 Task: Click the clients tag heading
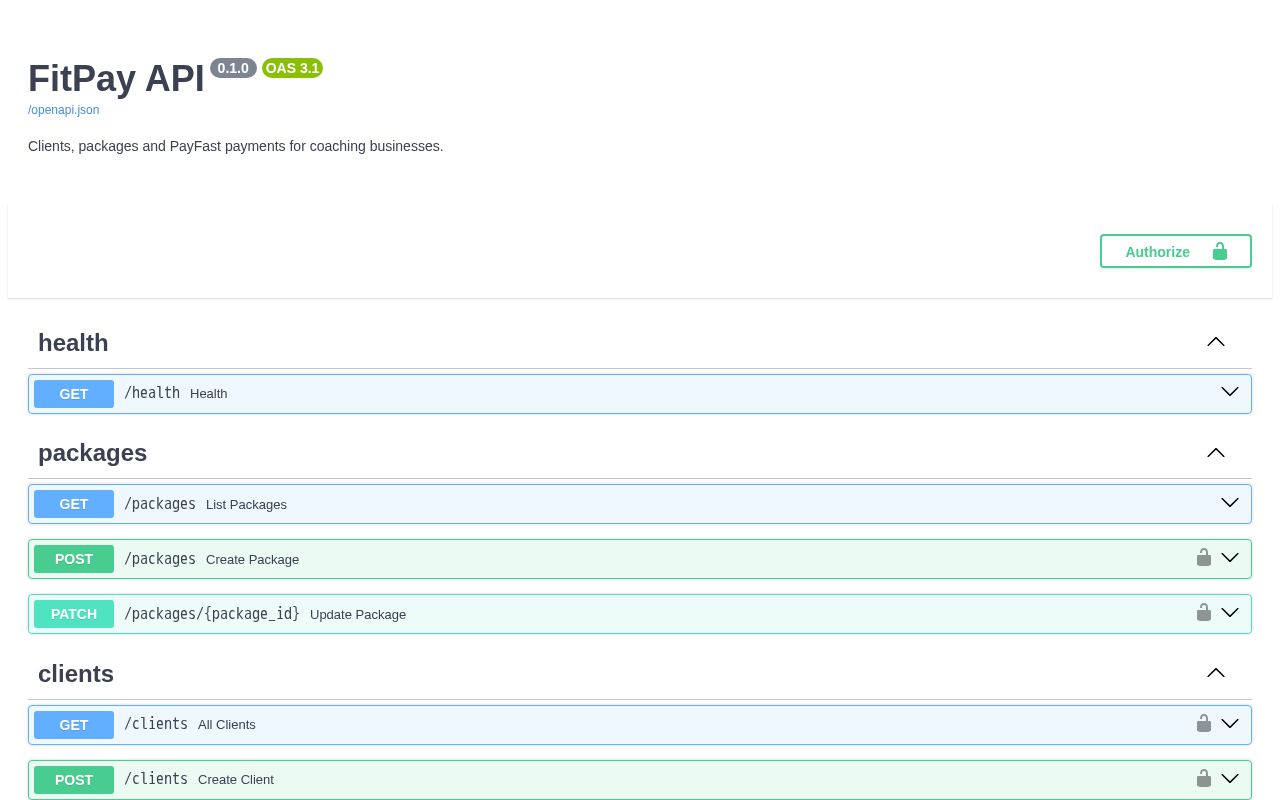pyautogui.click(x=76, y=674)
